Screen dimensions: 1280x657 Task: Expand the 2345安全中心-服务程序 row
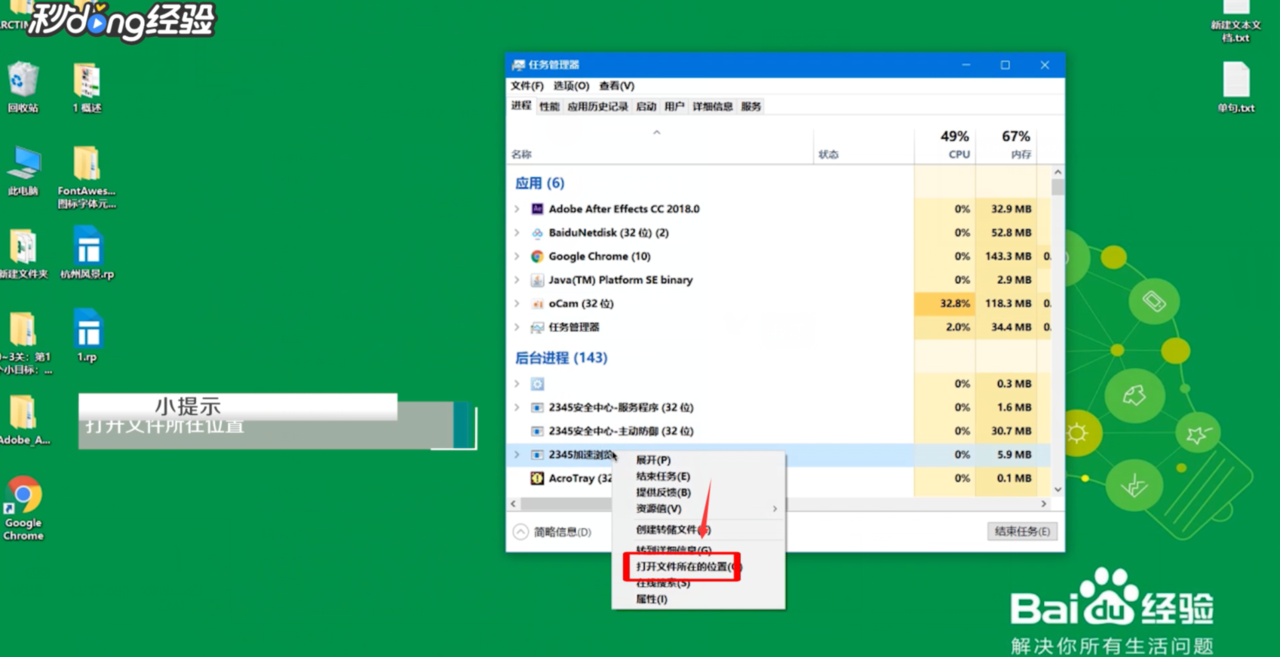[x=517, y=408]
